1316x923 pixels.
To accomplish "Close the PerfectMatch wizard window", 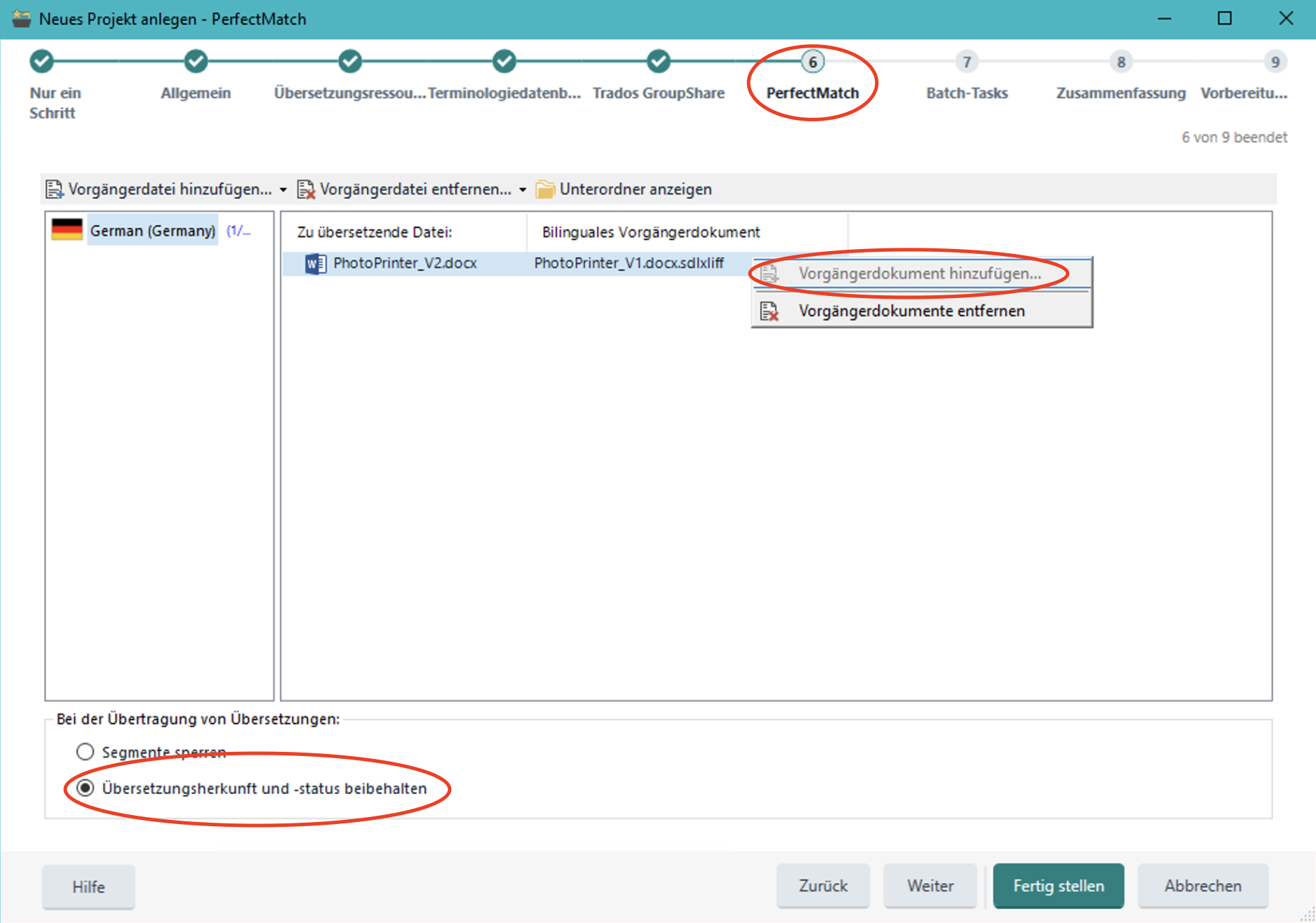I will tap(1285, 19).
